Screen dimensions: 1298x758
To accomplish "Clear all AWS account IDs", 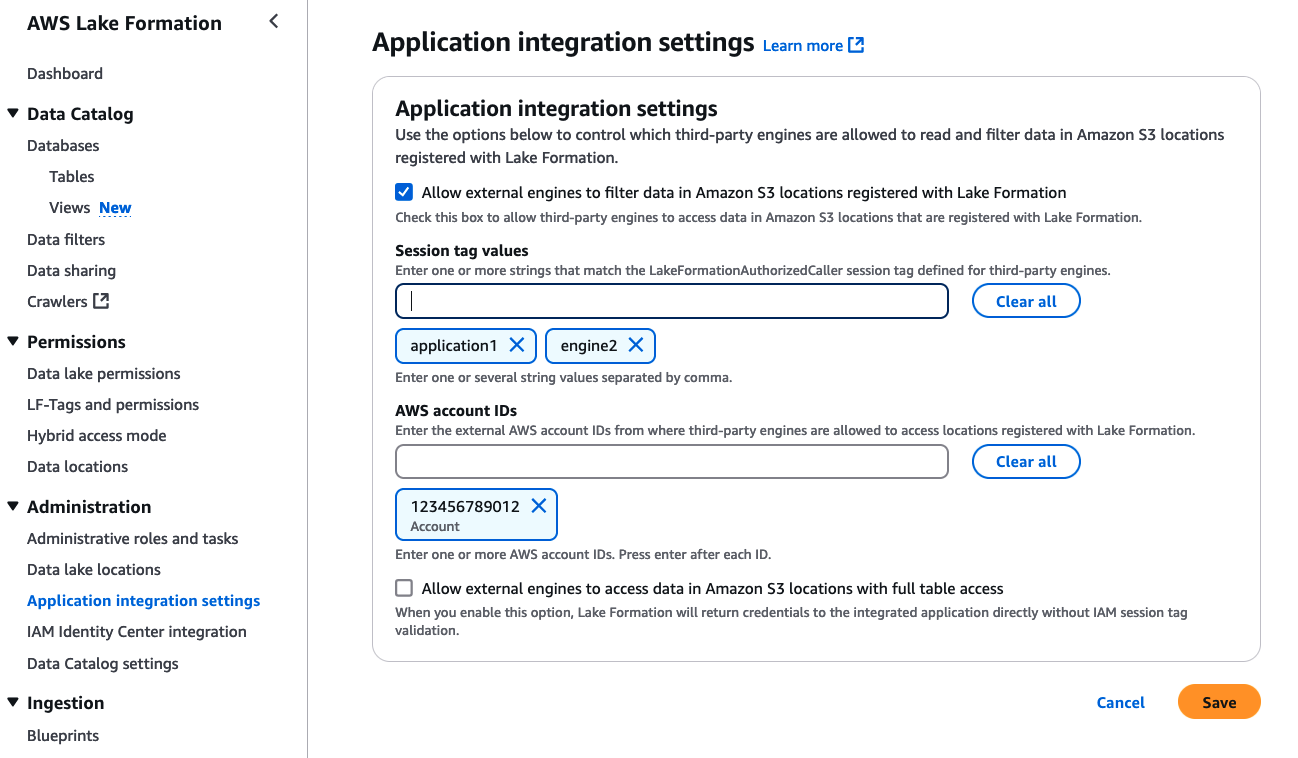I will tap(1026, 461).
